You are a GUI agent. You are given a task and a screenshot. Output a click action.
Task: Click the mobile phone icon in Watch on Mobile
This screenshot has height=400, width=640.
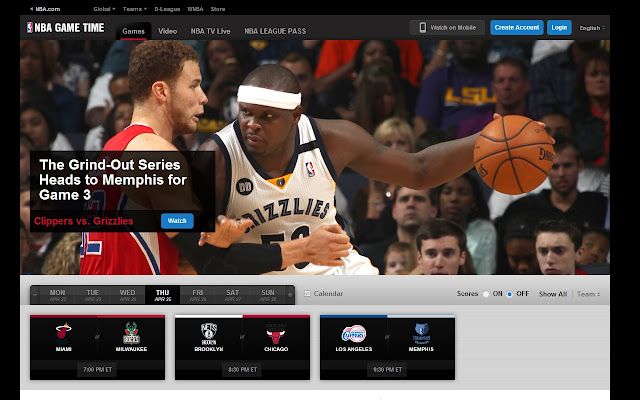tap(423, 27)
